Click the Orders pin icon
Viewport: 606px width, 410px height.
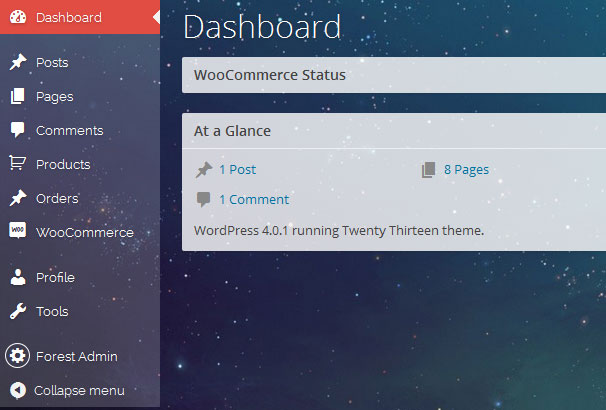18,198
